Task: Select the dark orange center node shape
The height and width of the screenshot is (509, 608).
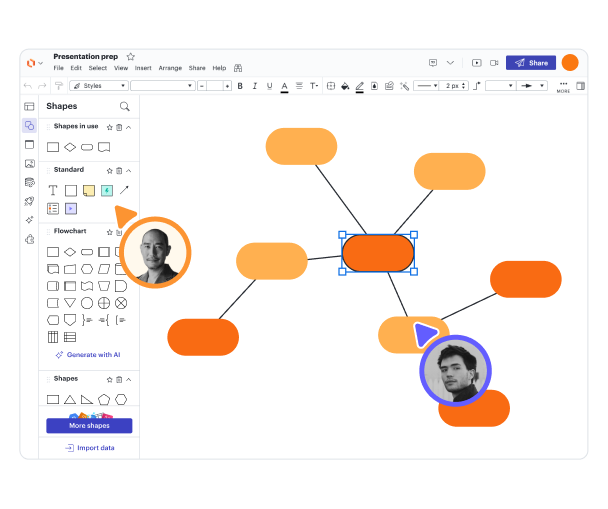Action: [x=378, y=253]
